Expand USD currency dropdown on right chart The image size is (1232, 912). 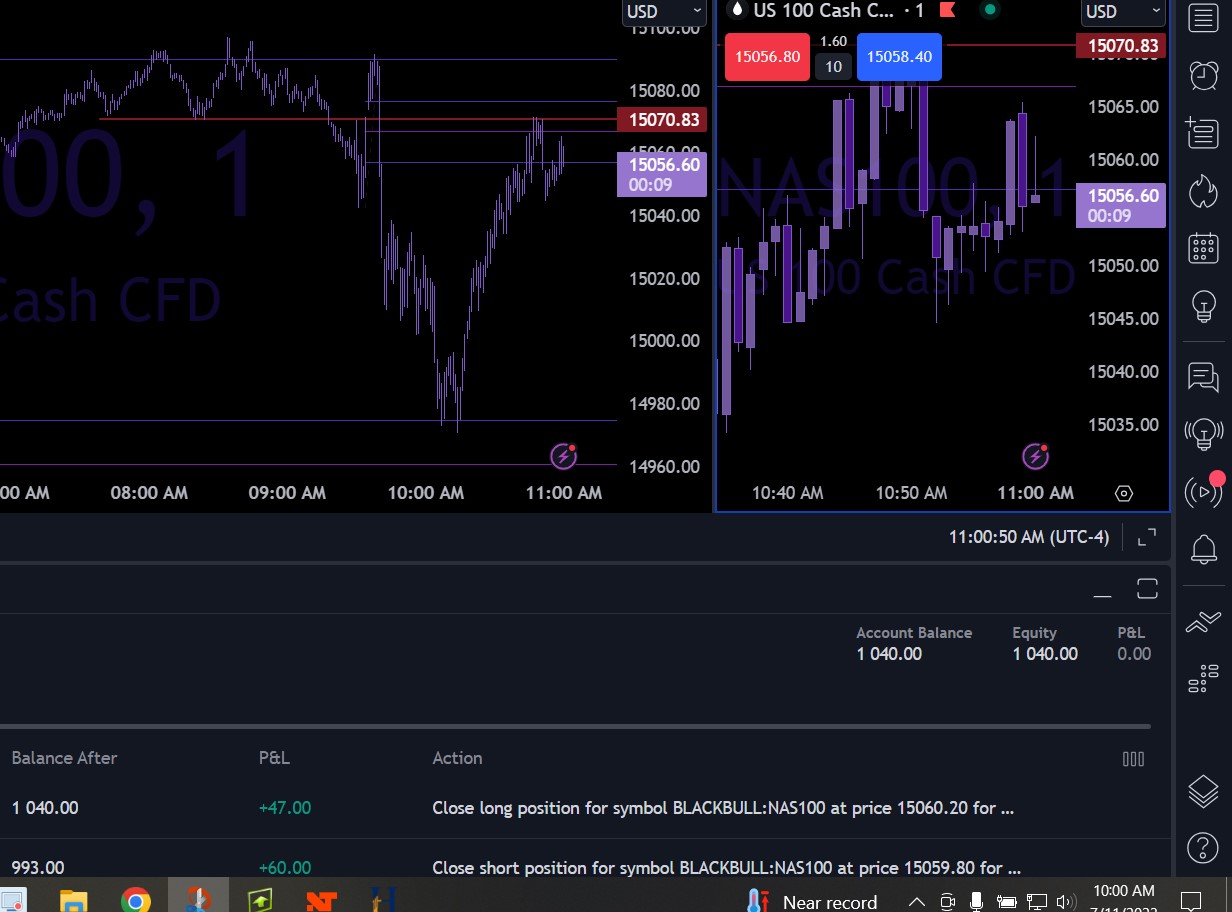[x=1123, y=12]
